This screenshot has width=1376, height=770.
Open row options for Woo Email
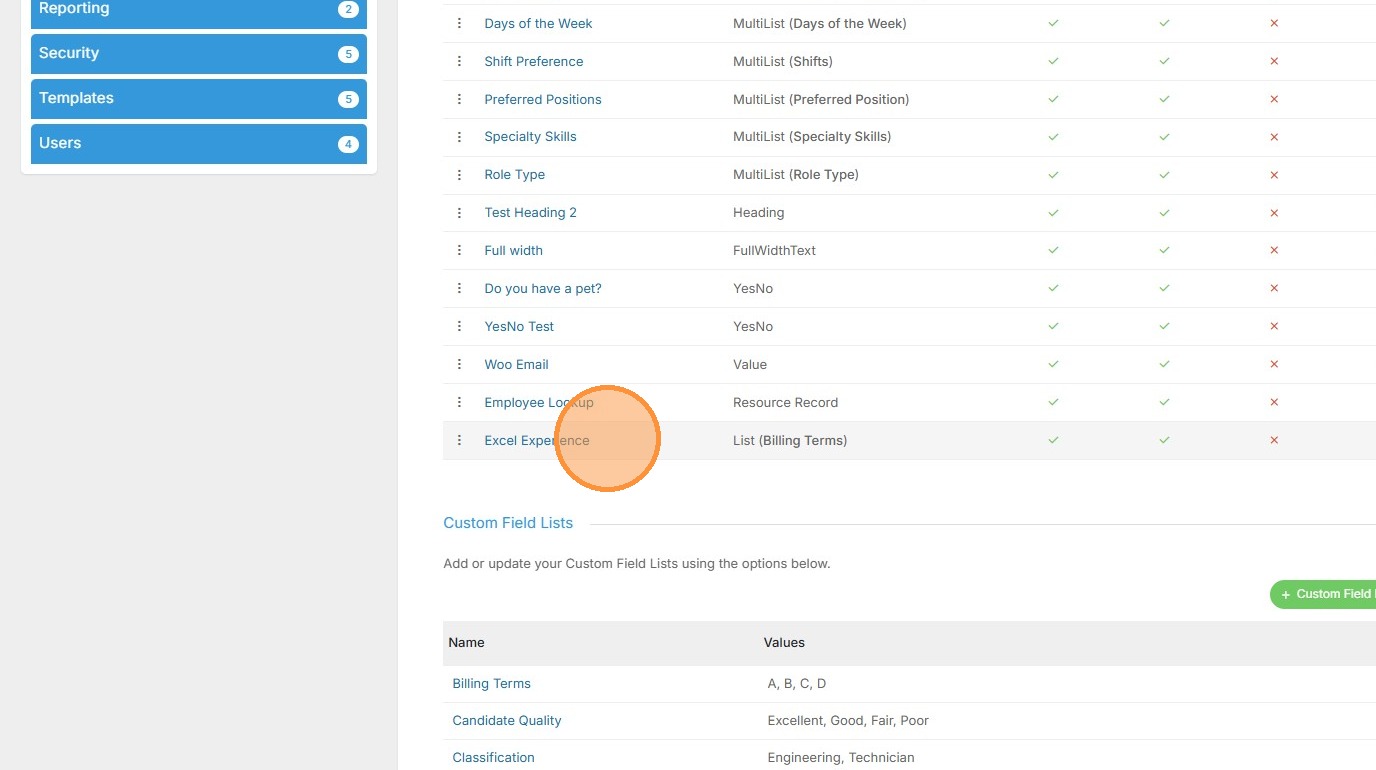click(x=459, y=365)
